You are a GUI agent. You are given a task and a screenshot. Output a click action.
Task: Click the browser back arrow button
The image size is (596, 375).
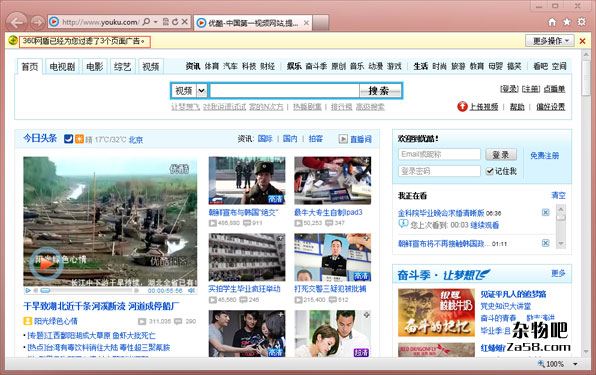17,22
